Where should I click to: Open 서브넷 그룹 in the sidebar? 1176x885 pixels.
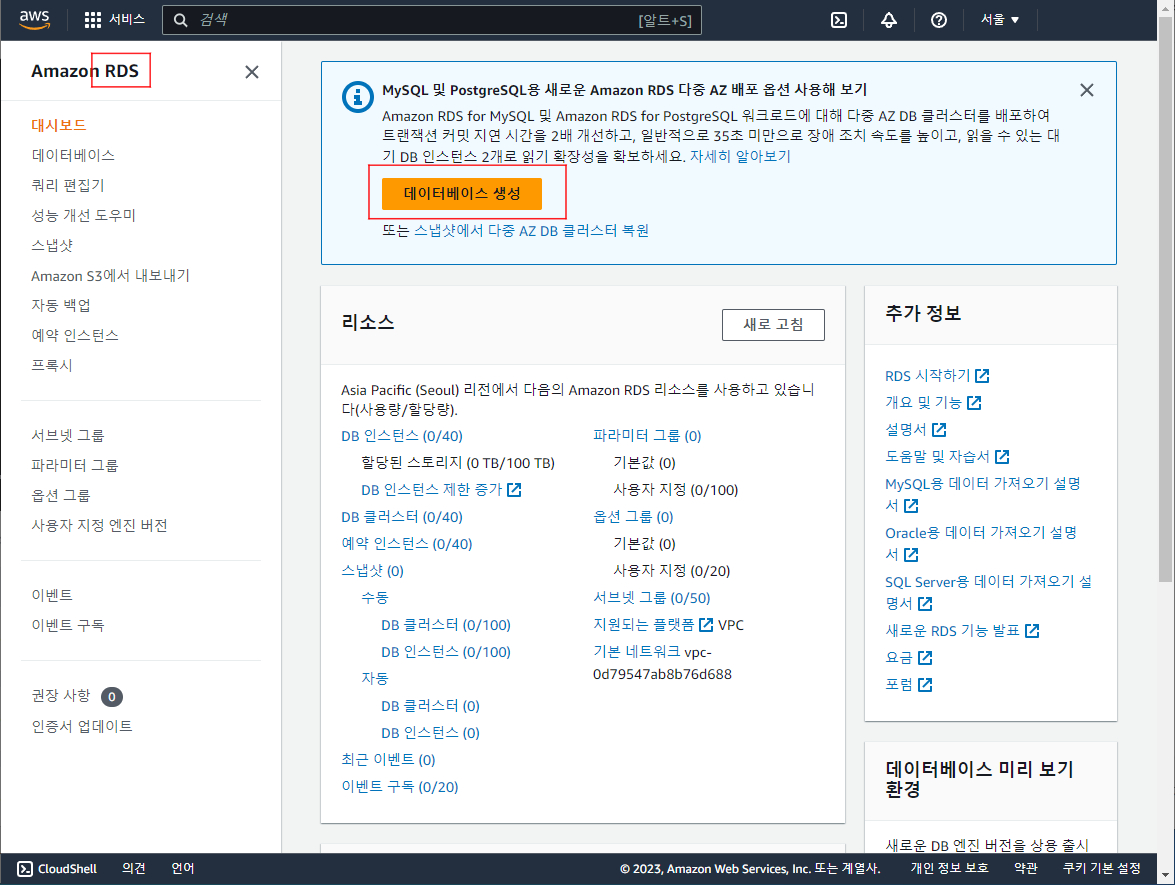tap(68, 435)
